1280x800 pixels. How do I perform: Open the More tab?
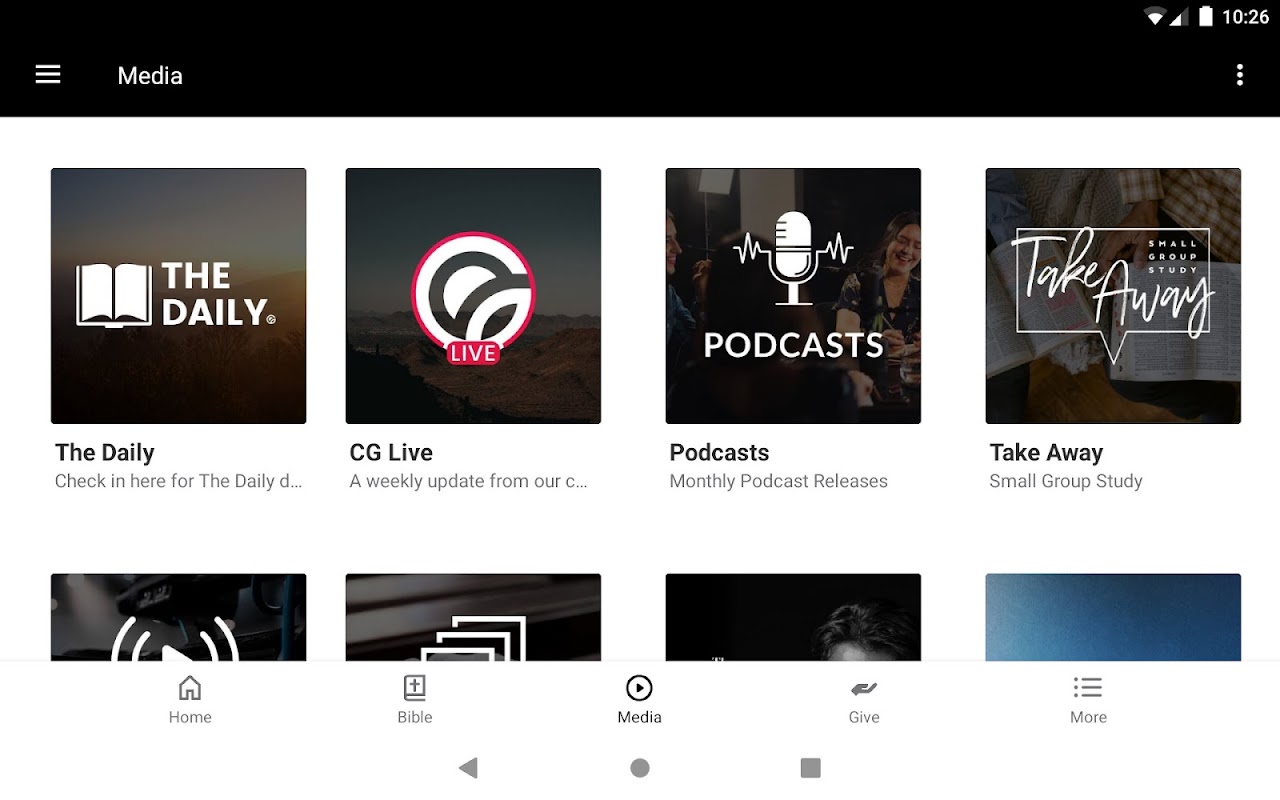1088,700
